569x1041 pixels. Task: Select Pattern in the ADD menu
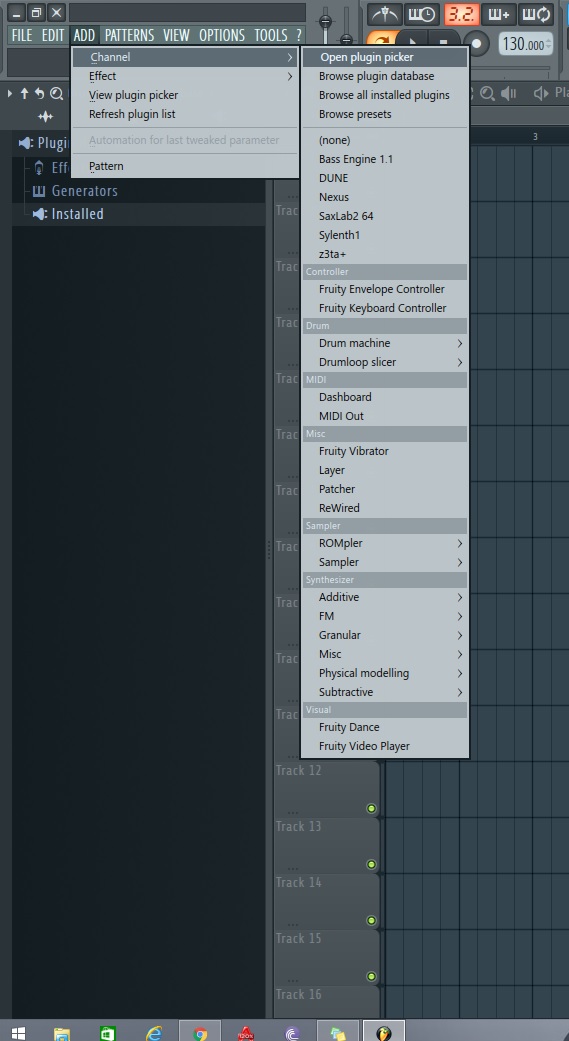(185, 166)
